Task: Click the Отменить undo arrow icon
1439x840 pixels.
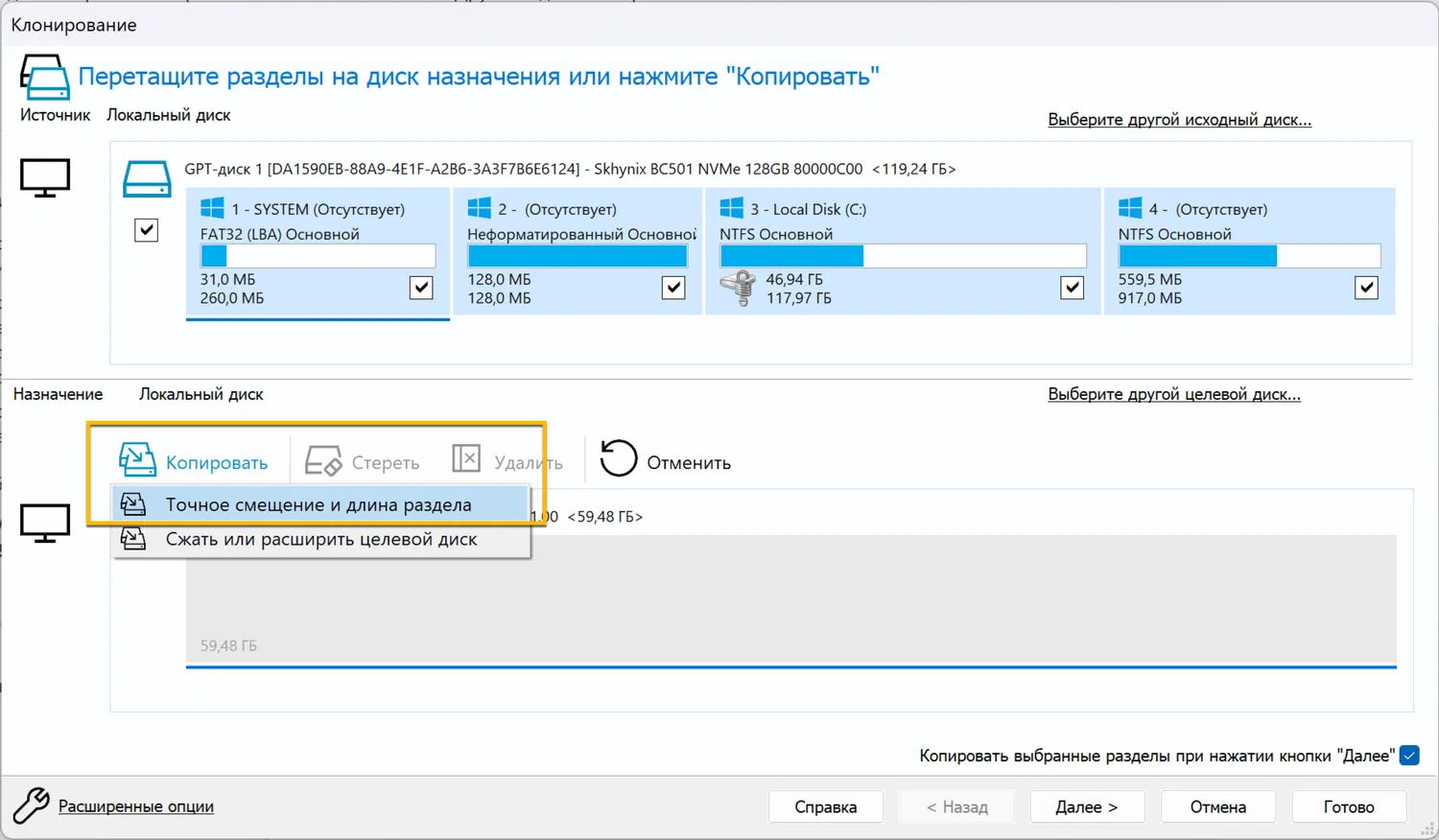Action: click(619, 458)
